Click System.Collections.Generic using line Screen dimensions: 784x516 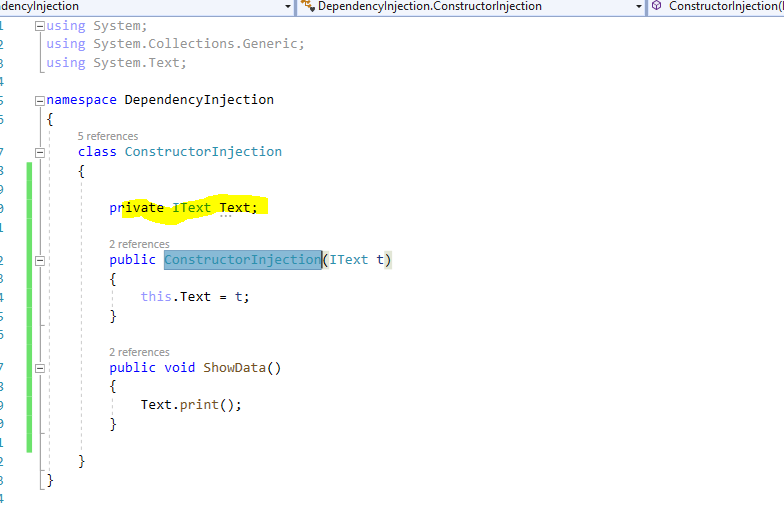(x=175, y=44)
